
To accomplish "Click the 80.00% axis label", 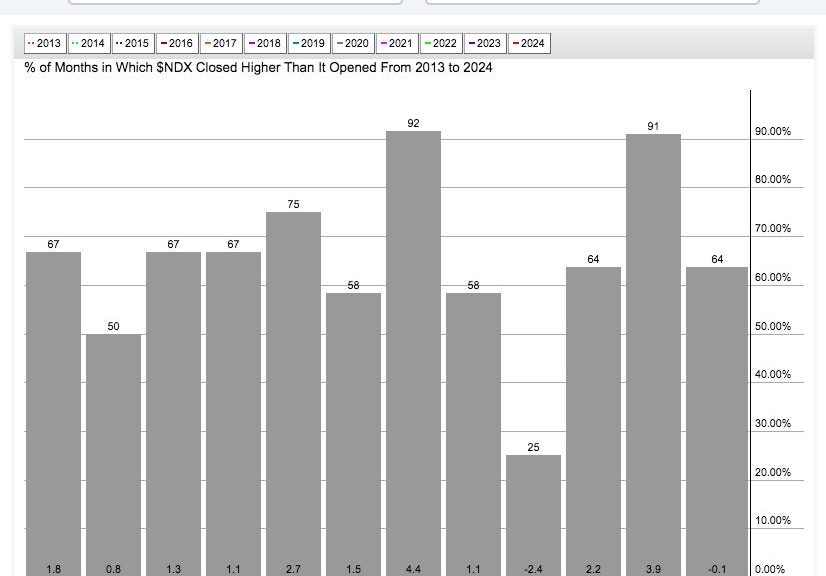I will coord(773,179).
